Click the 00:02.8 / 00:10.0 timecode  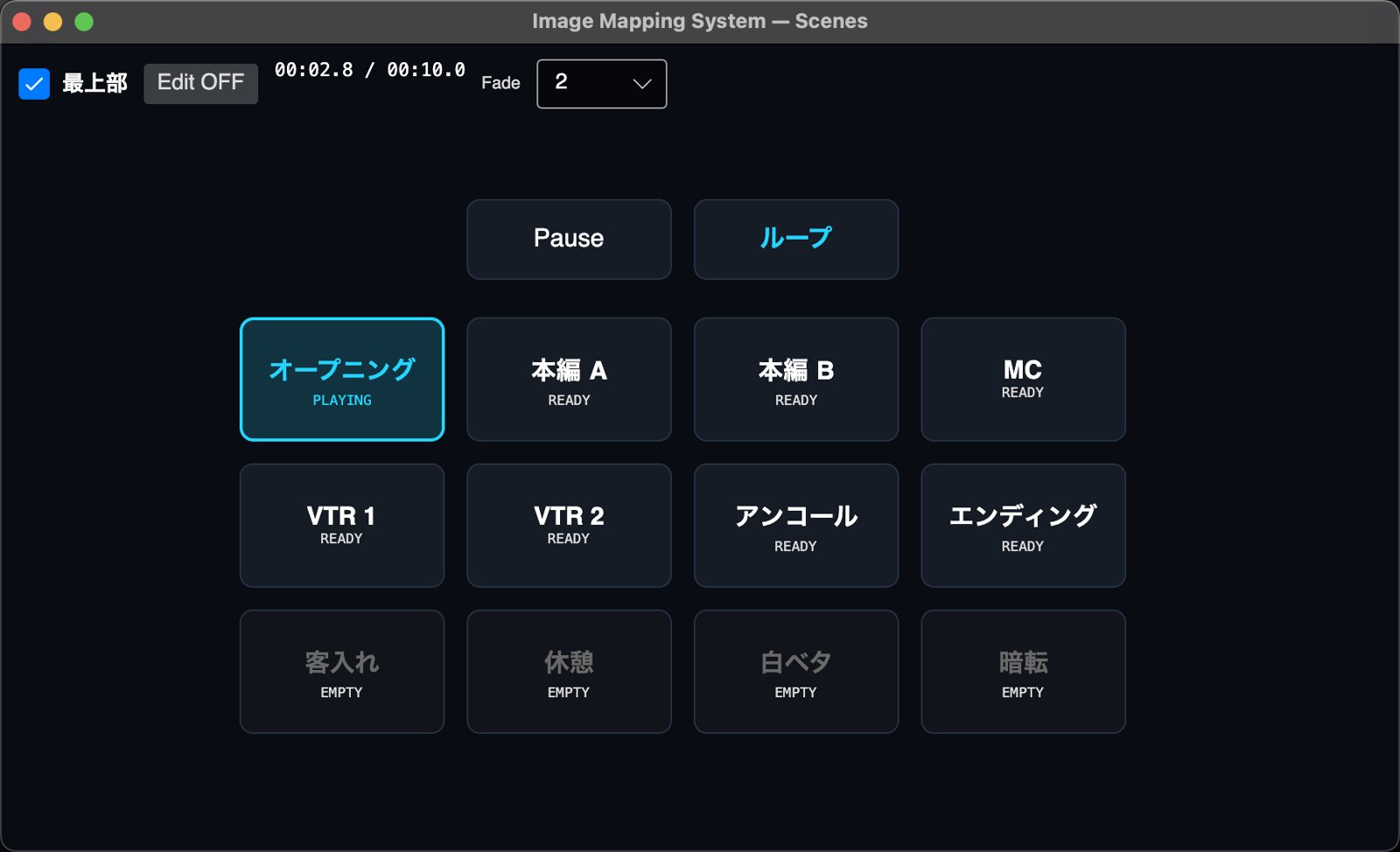pos(369,70)
